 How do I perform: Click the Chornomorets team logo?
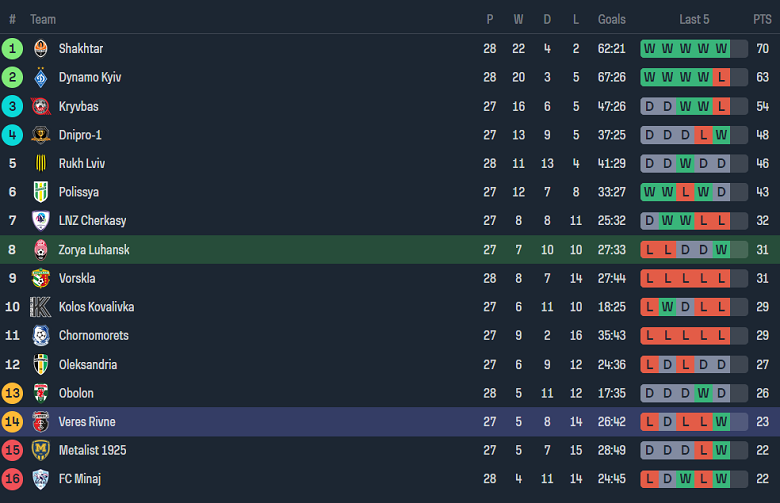click(x=41, y=335)
